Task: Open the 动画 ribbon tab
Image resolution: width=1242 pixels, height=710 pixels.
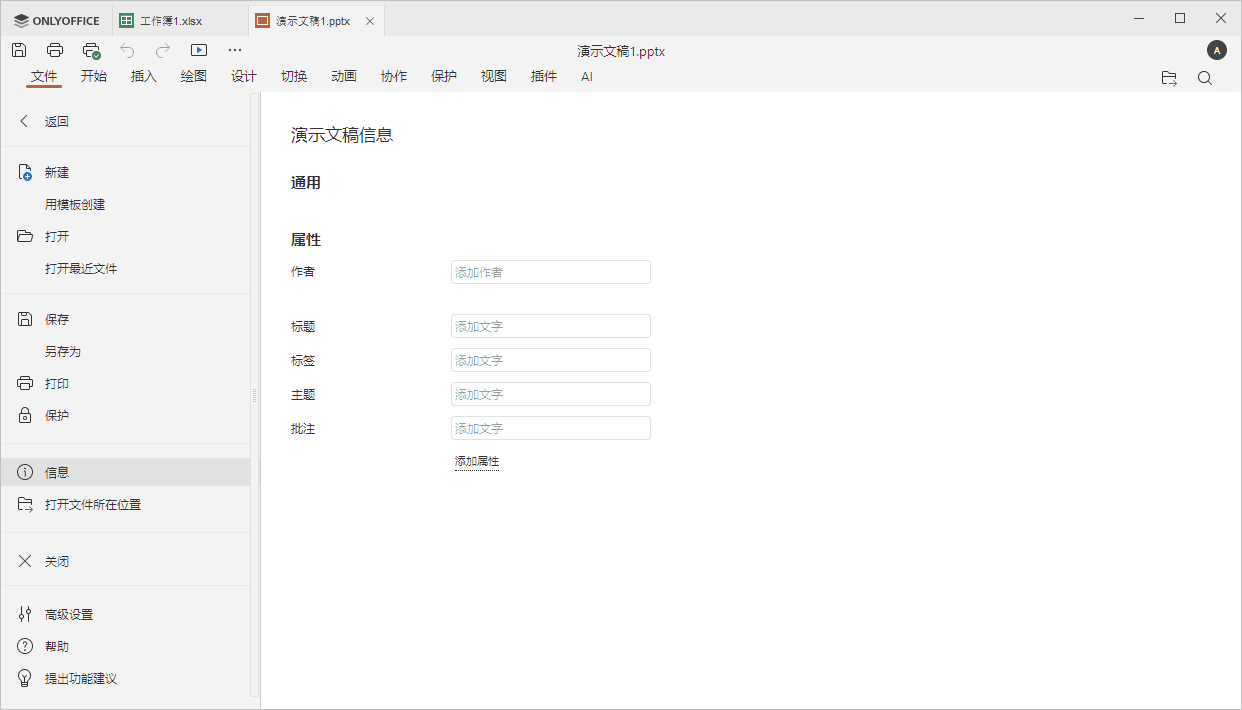Action: point(343,75)
